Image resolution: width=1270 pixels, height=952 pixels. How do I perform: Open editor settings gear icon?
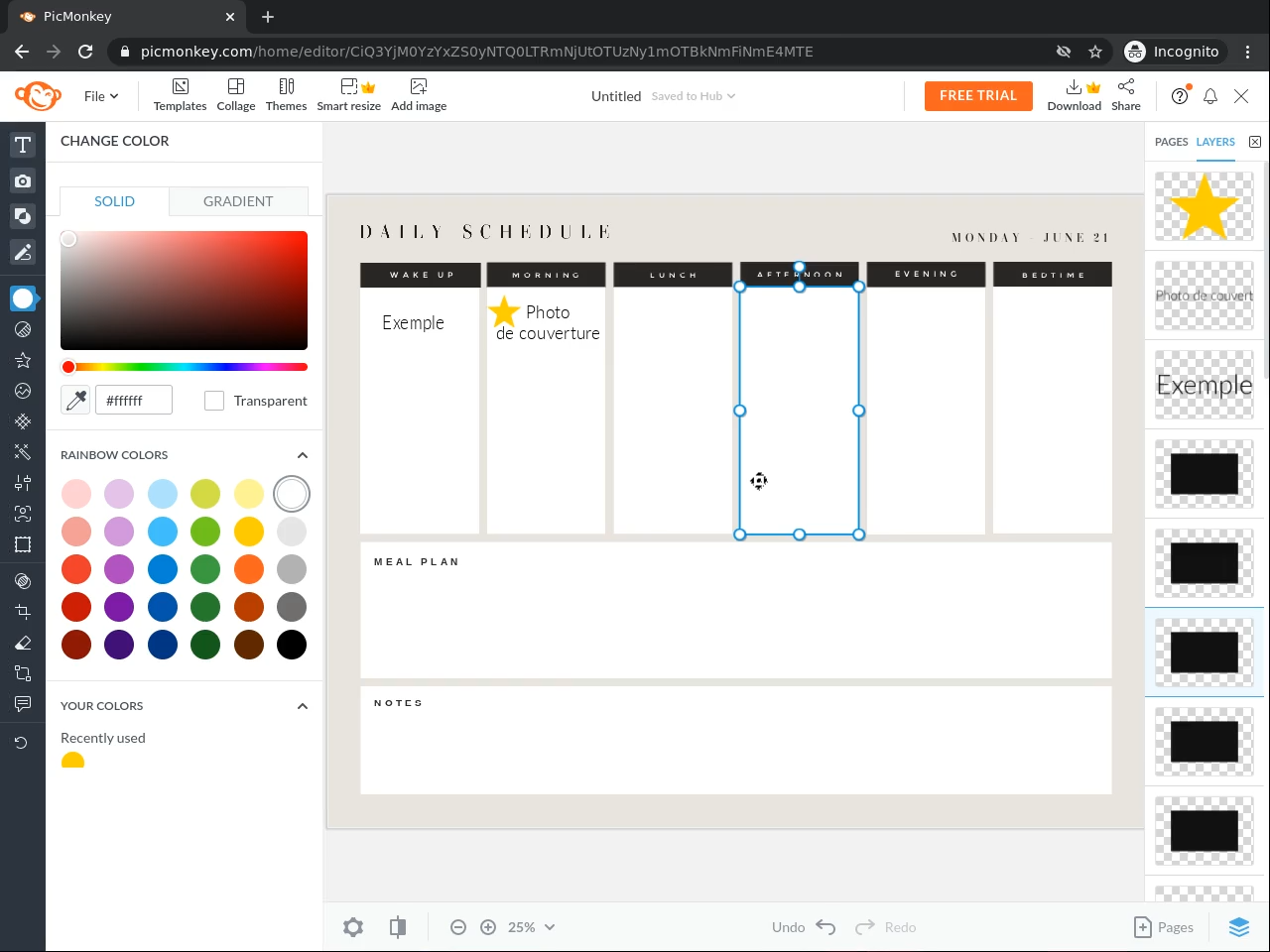tap(353, 927)
